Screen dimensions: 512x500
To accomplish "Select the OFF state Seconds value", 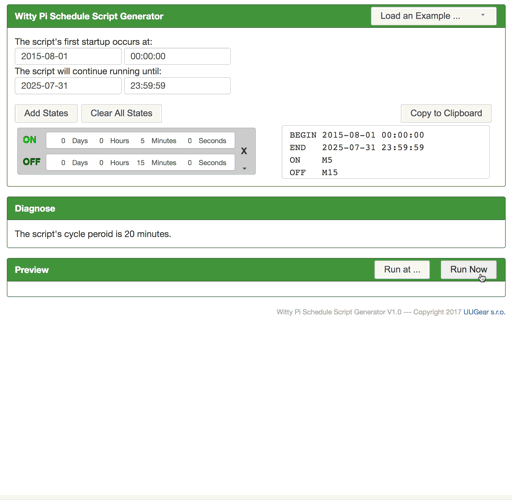I will click(189, 163).
